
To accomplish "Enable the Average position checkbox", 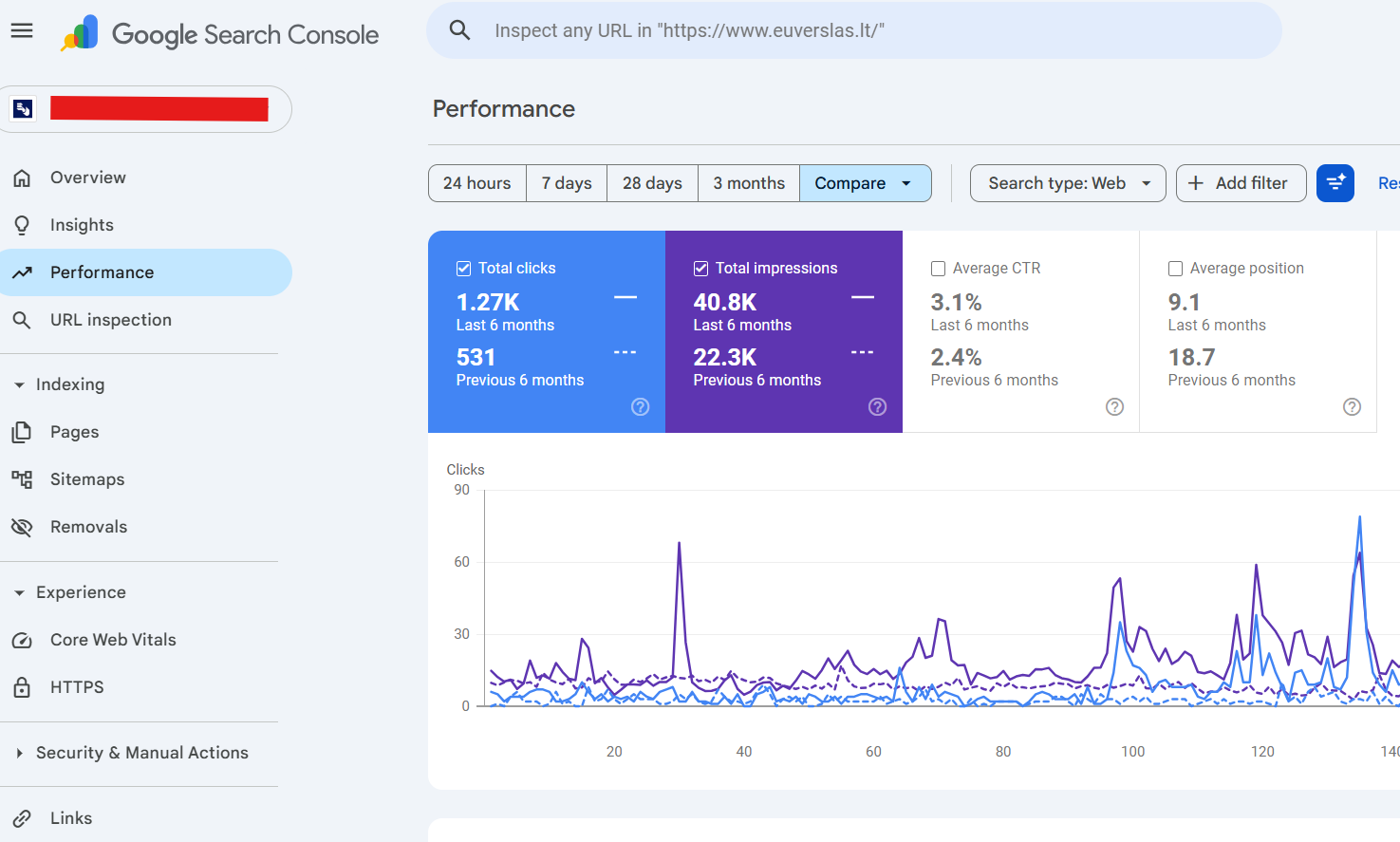I will click(x=1175, y=269).
